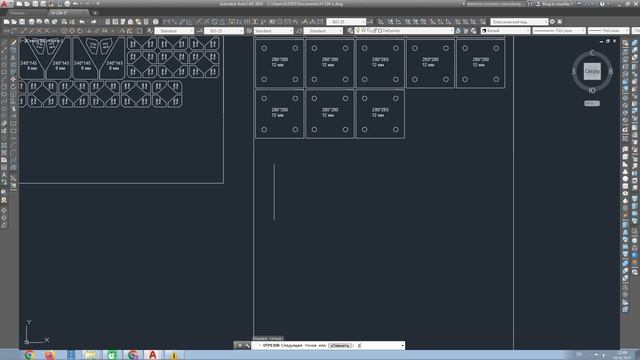Open Help from Standard toolbar

(156, 22)
